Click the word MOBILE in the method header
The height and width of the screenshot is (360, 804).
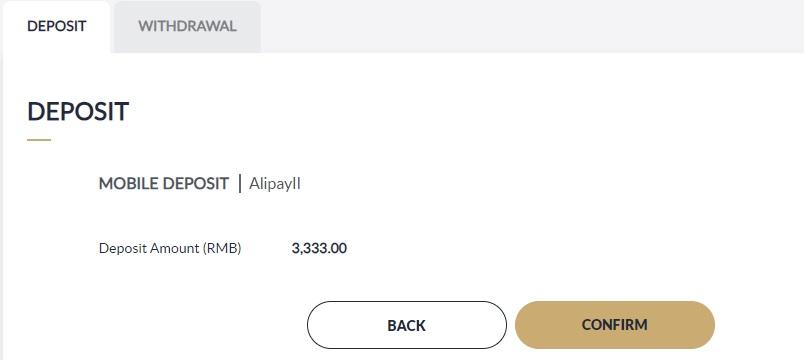[x=128, y=184]
